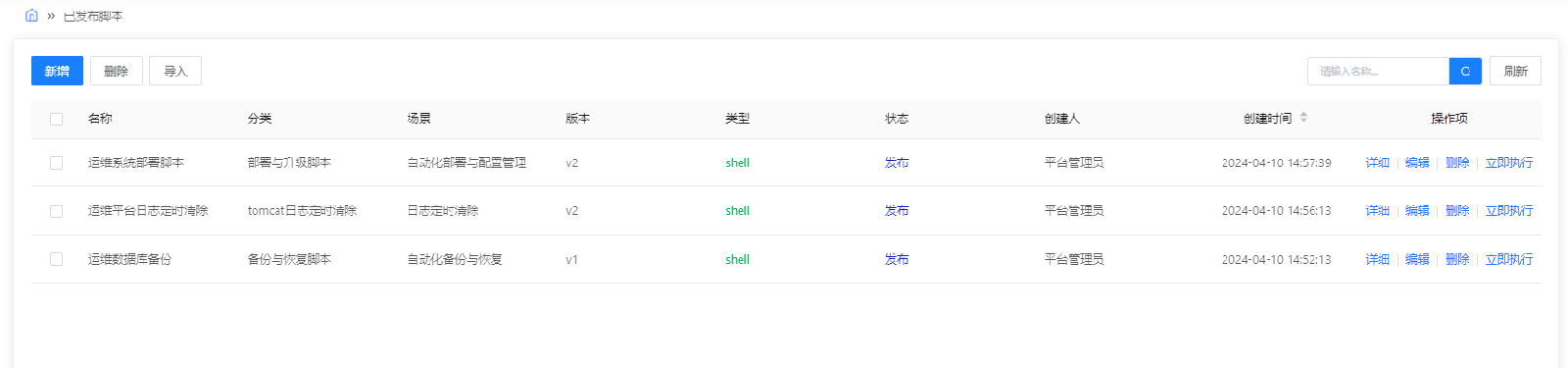Select all rows with header checkbox
This screenshot has height=368, width=1568.
click(56, 119)
